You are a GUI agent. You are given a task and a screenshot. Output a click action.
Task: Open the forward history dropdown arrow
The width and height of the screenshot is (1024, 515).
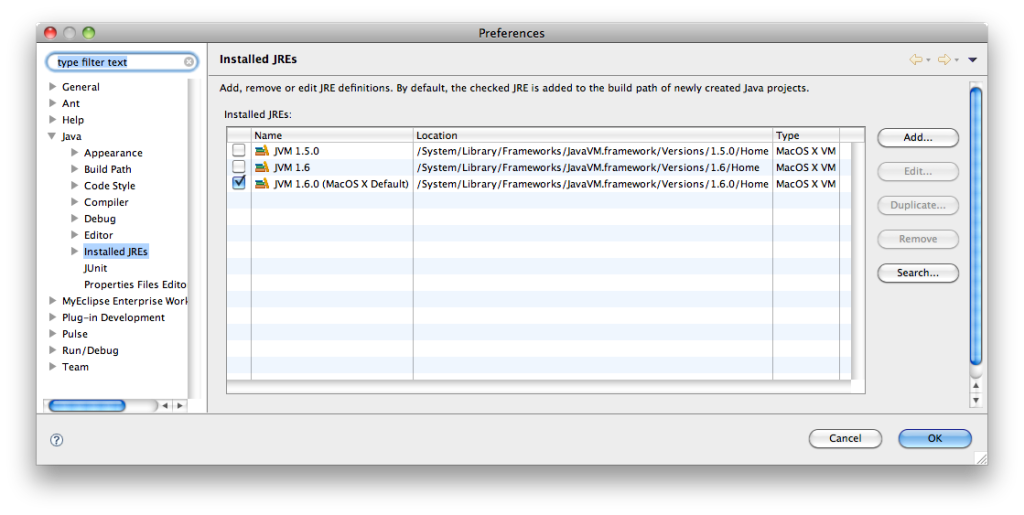(x=956, y=61)
